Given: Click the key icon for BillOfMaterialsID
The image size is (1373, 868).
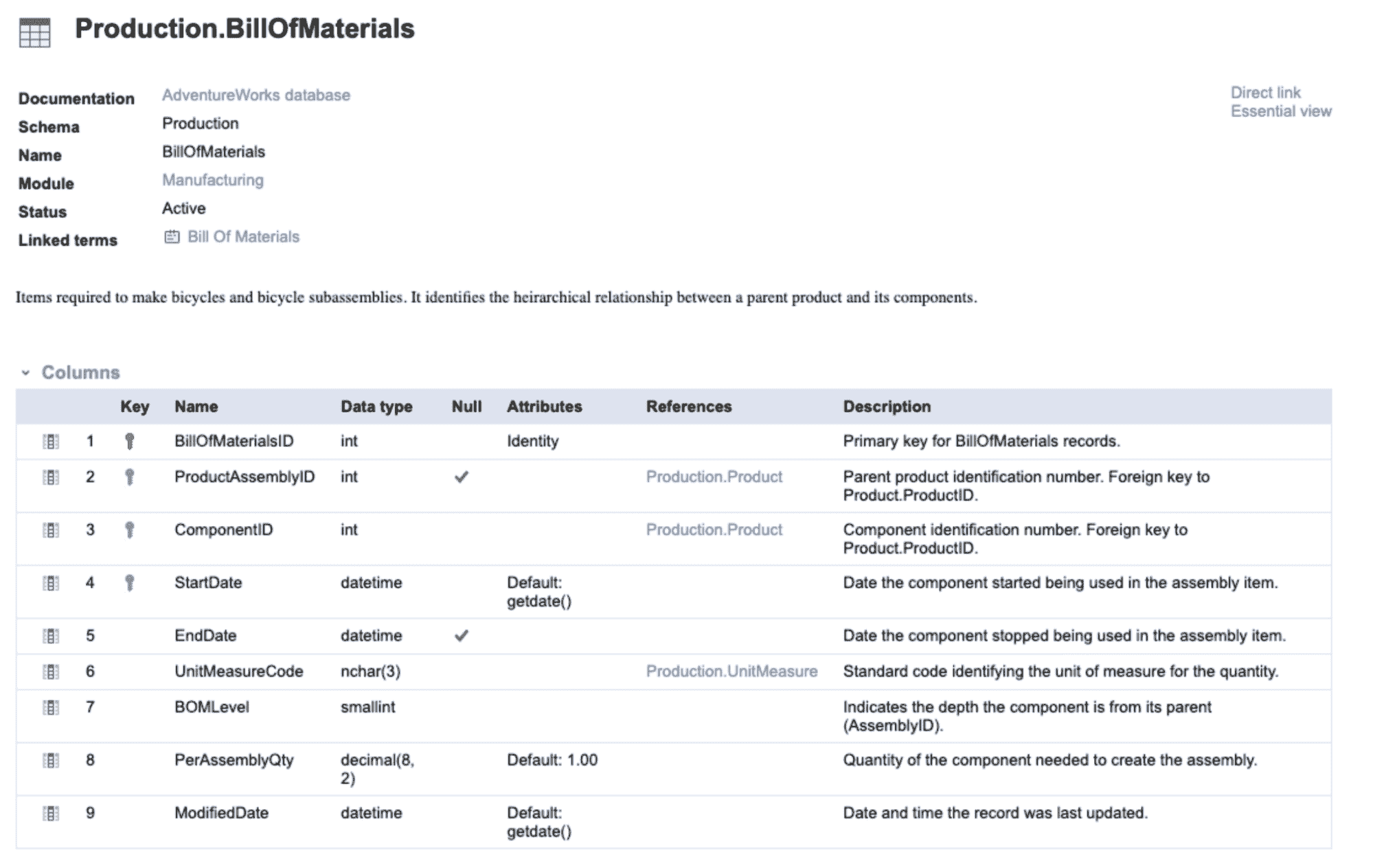Looking at the screenshot, I should click(129, 442).
